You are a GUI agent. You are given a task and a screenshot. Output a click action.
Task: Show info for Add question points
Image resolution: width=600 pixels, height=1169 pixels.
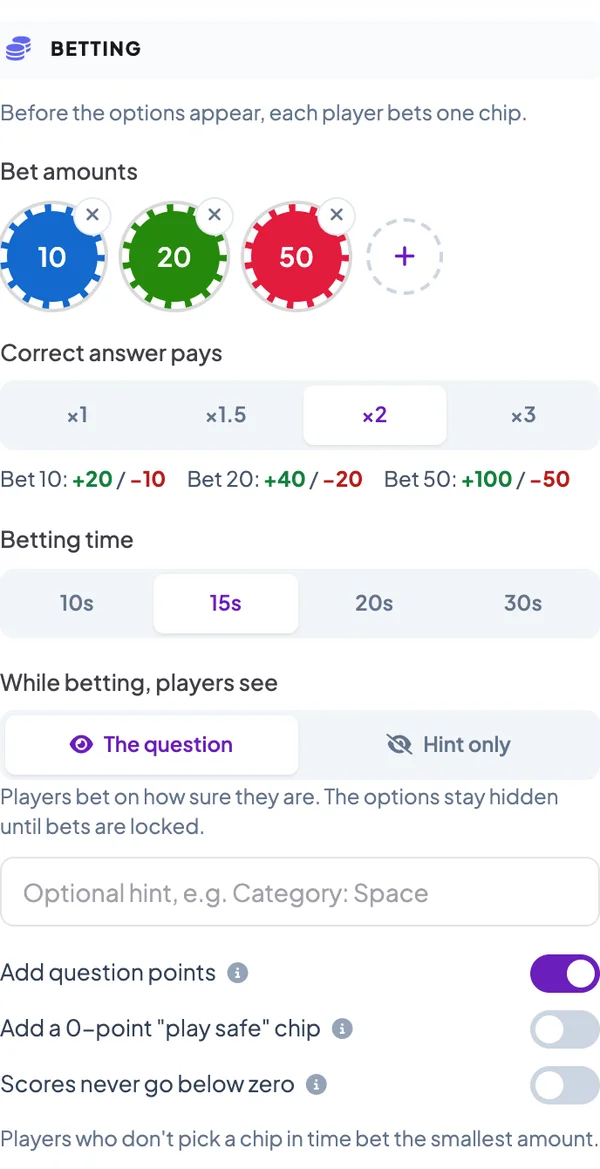(x=237, y=973)
